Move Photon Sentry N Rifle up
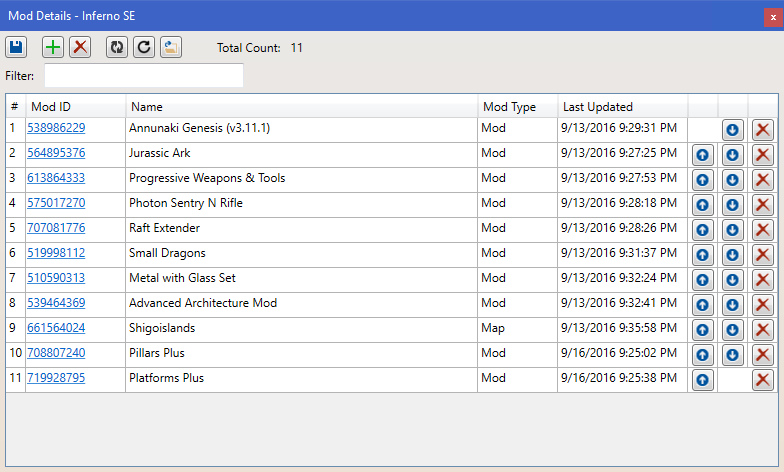Screen dimensions: 784x472 point(702,205)
